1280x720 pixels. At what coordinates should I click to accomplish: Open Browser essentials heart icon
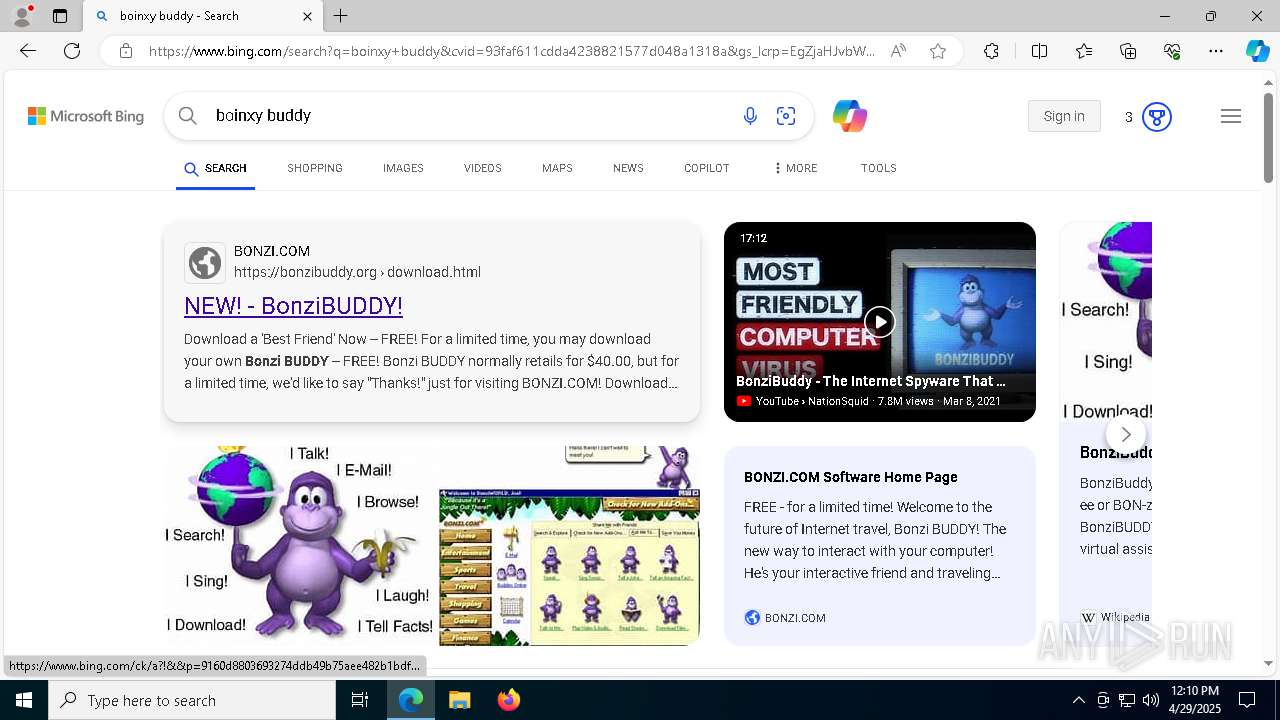[x=1172, y=51]
